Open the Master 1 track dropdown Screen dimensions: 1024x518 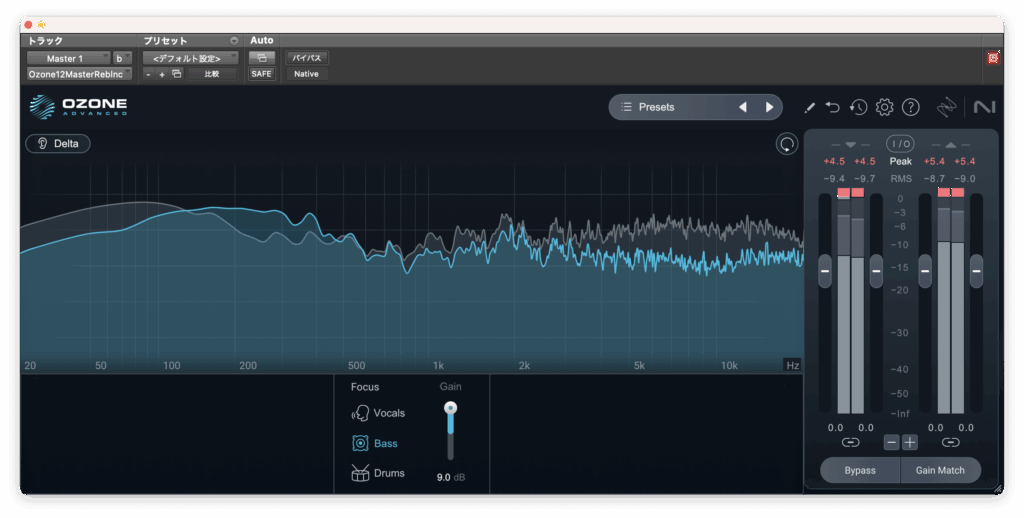[x=68, y=58]
